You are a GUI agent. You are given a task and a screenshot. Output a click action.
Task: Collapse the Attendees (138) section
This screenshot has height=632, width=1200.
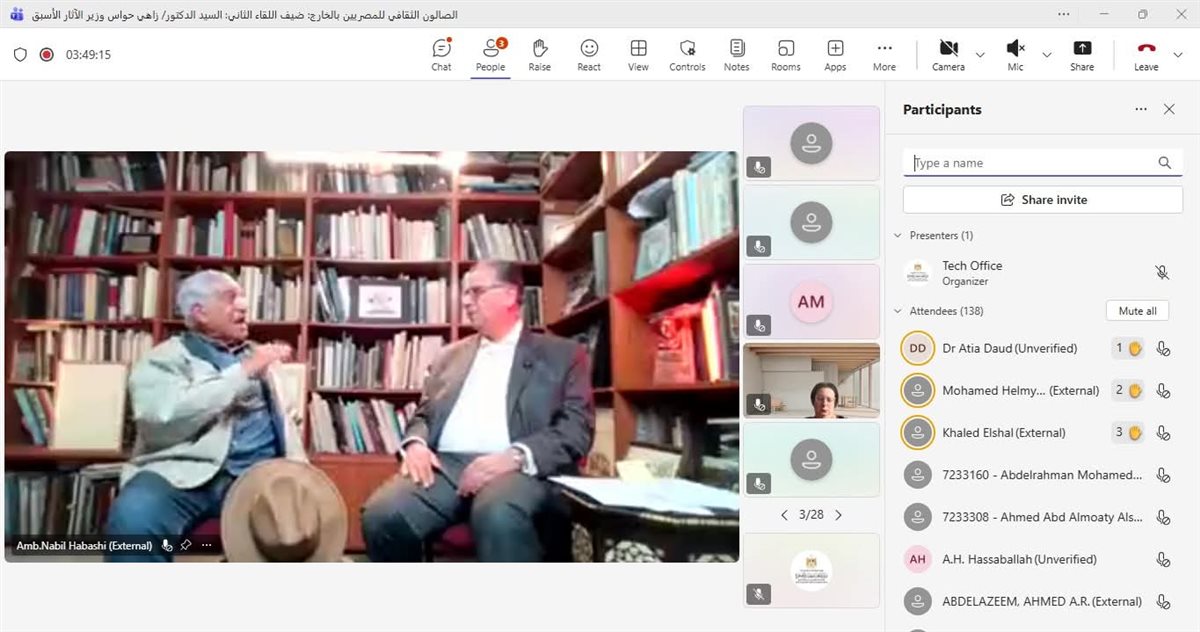896,311
